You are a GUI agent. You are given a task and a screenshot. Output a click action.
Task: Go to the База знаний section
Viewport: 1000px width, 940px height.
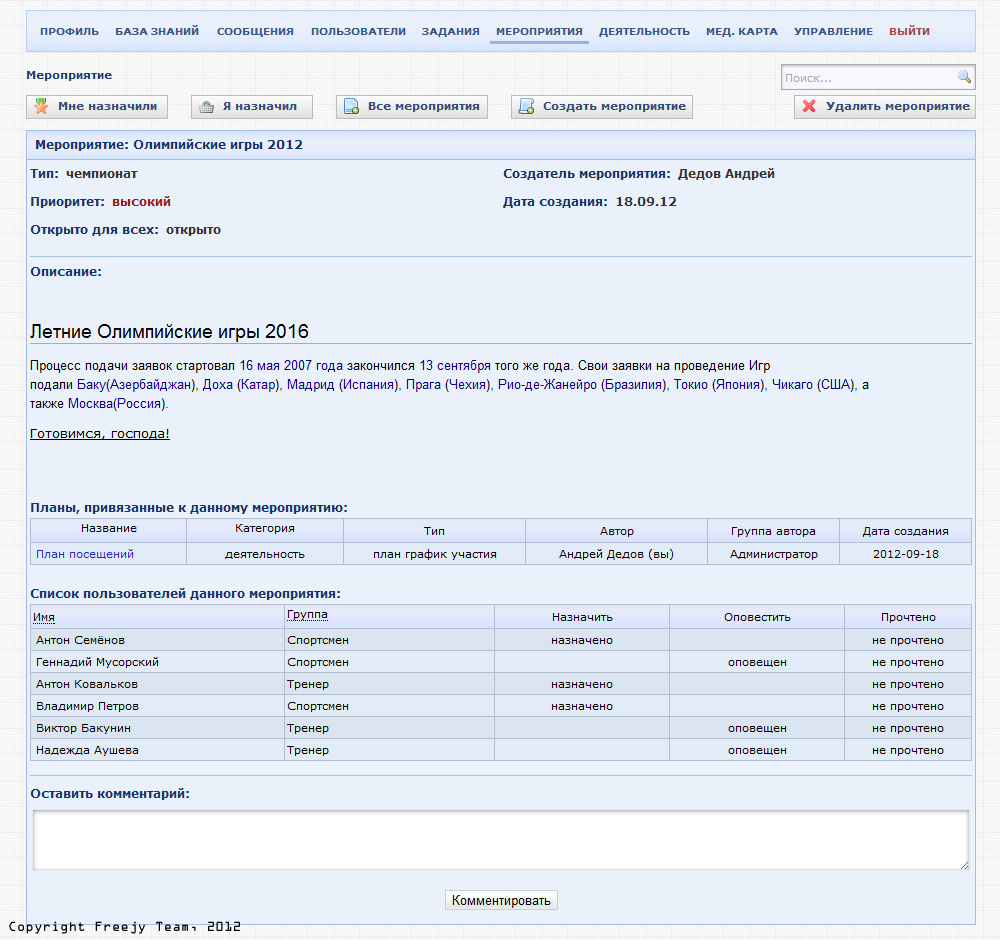coord(157,31)
